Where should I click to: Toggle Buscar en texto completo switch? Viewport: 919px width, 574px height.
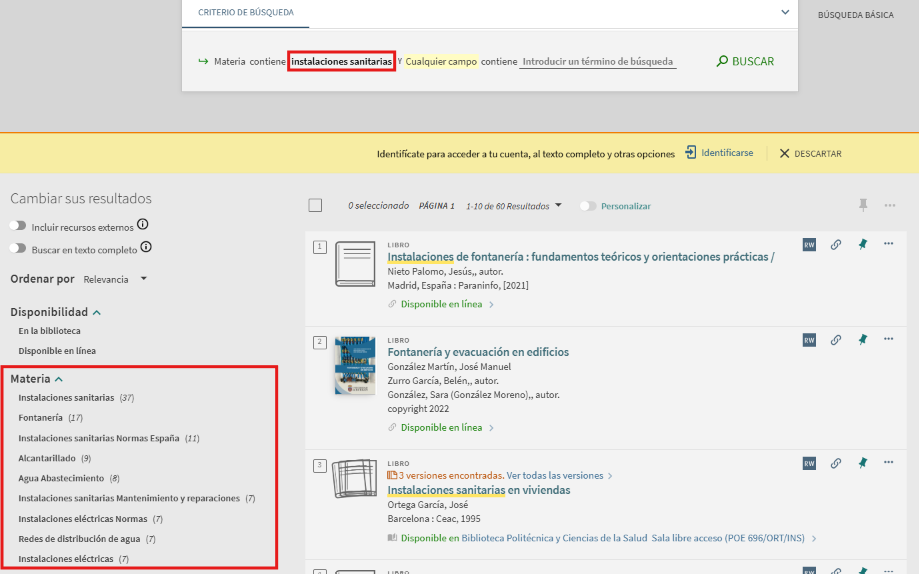[x=18, y=248]
